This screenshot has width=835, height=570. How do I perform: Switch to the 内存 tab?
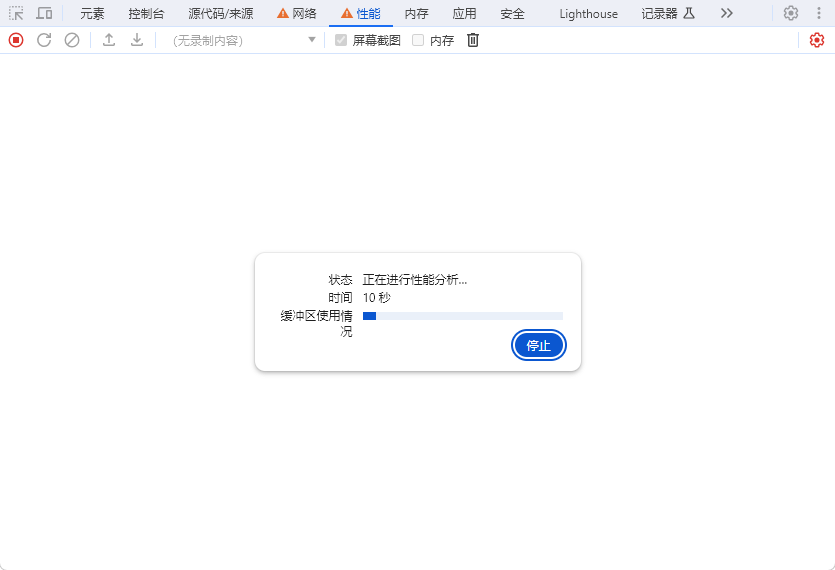[416, 14]
